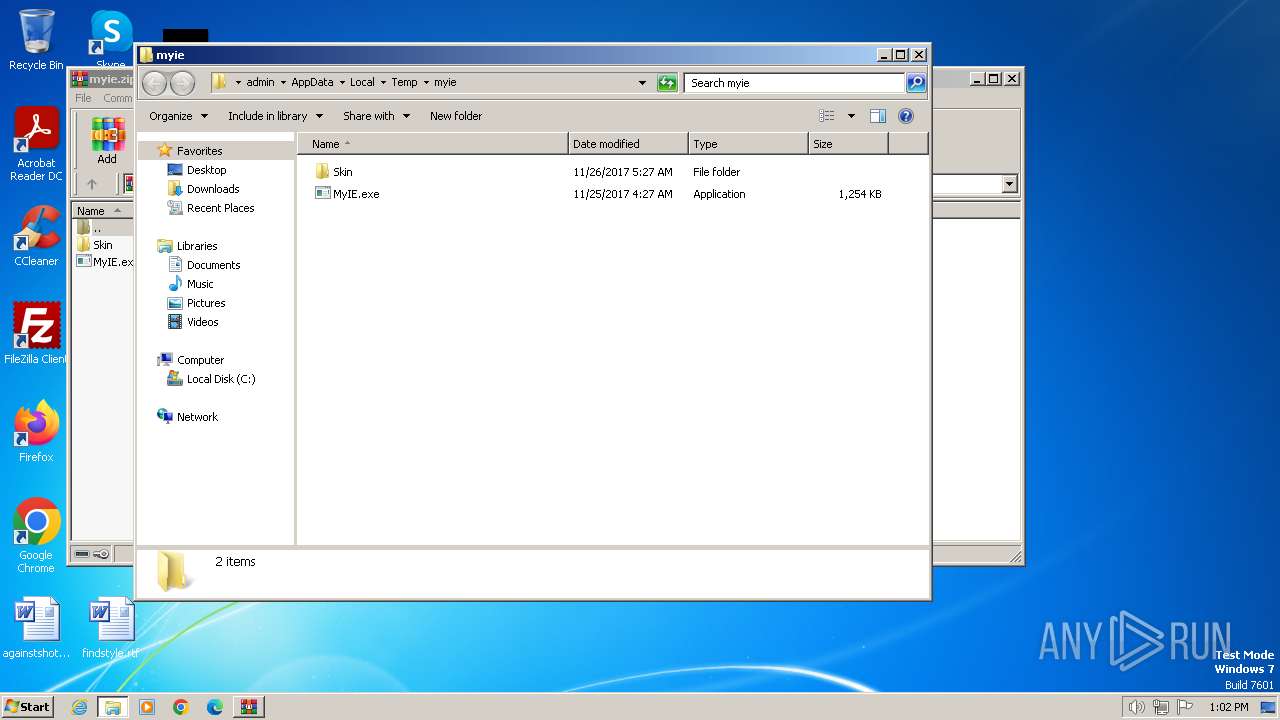The height and width of the screenshot is (720, 1280).
Task: Open WinRAR path dropdown arrow
Action: point(1009,184)
